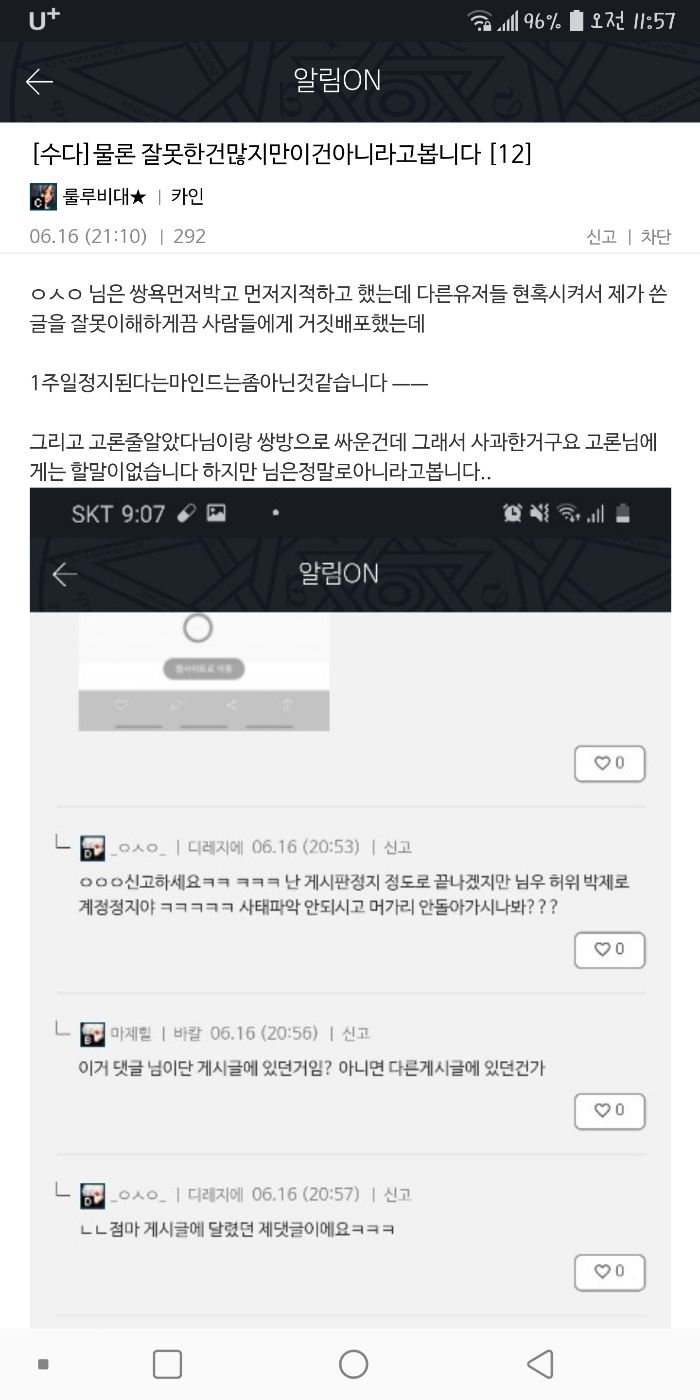
Task: Like the 20:53 comment by _ㅇㅅㅇ_
Action: pos(610,949)
